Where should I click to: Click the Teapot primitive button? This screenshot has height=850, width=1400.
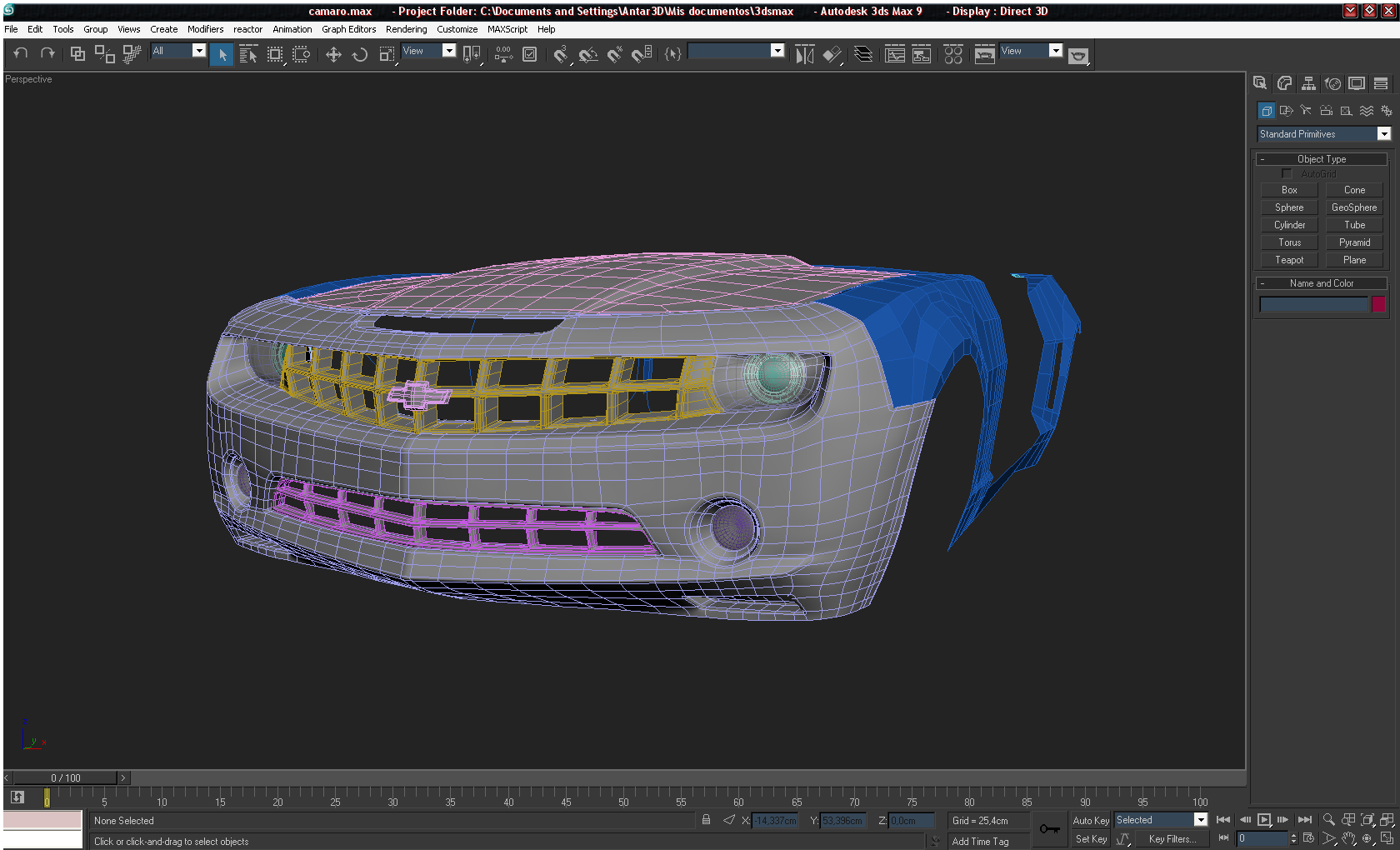pyautogui.click(x=1289, y=260)
